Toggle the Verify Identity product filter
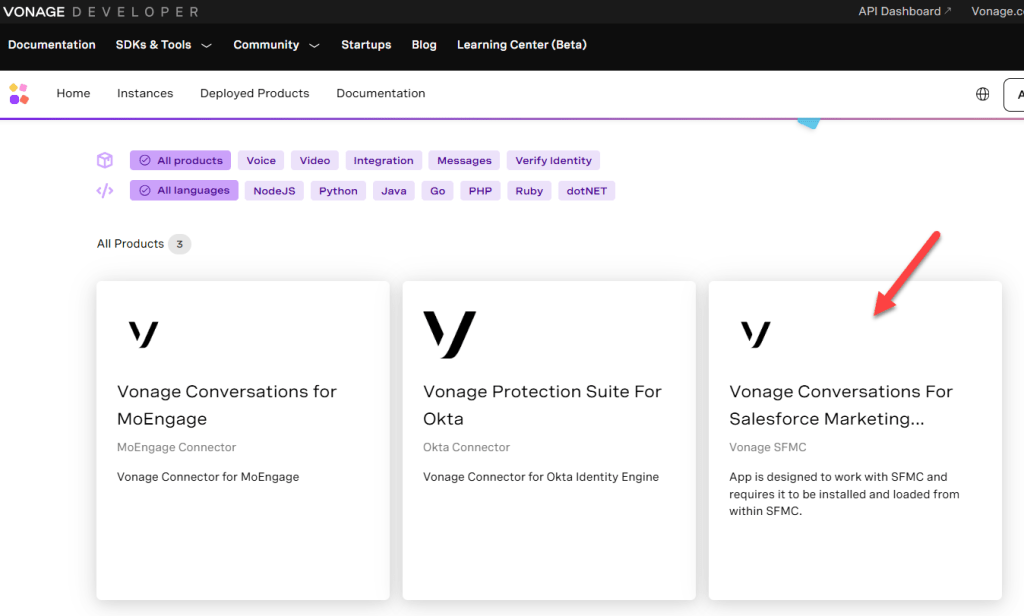The image size is (1024, 616). click(553, 160)
